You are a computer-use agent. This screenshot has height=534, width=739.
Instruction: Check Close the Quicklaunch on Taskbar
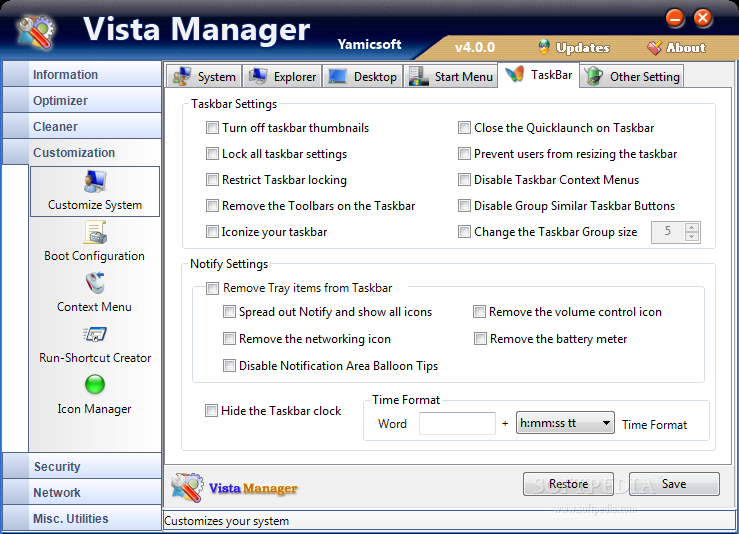(x=464, y=128)
